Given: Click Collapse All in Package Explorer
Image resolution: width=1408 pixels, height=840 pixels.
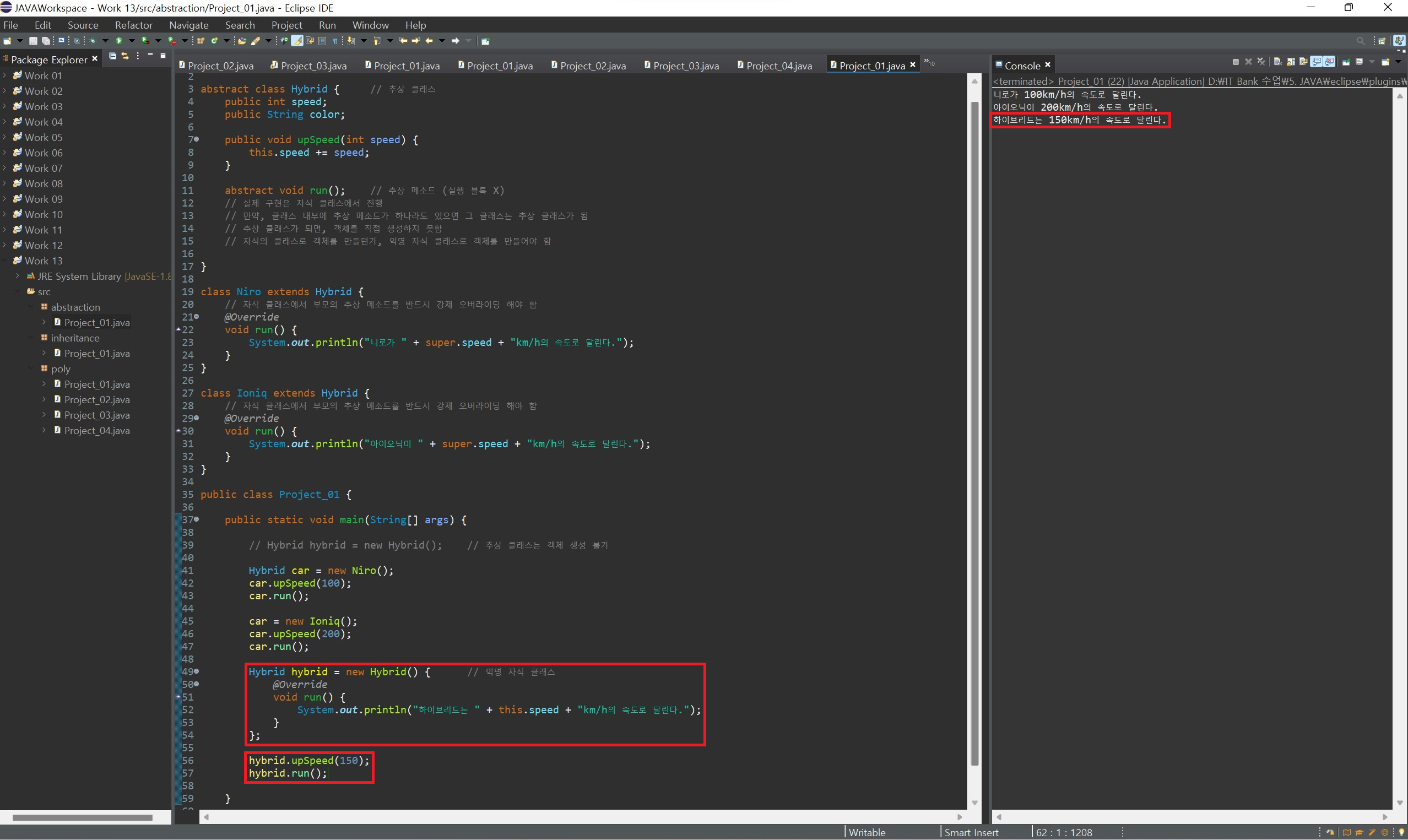Looking at the screenshot, I should (x=112, y=56).
